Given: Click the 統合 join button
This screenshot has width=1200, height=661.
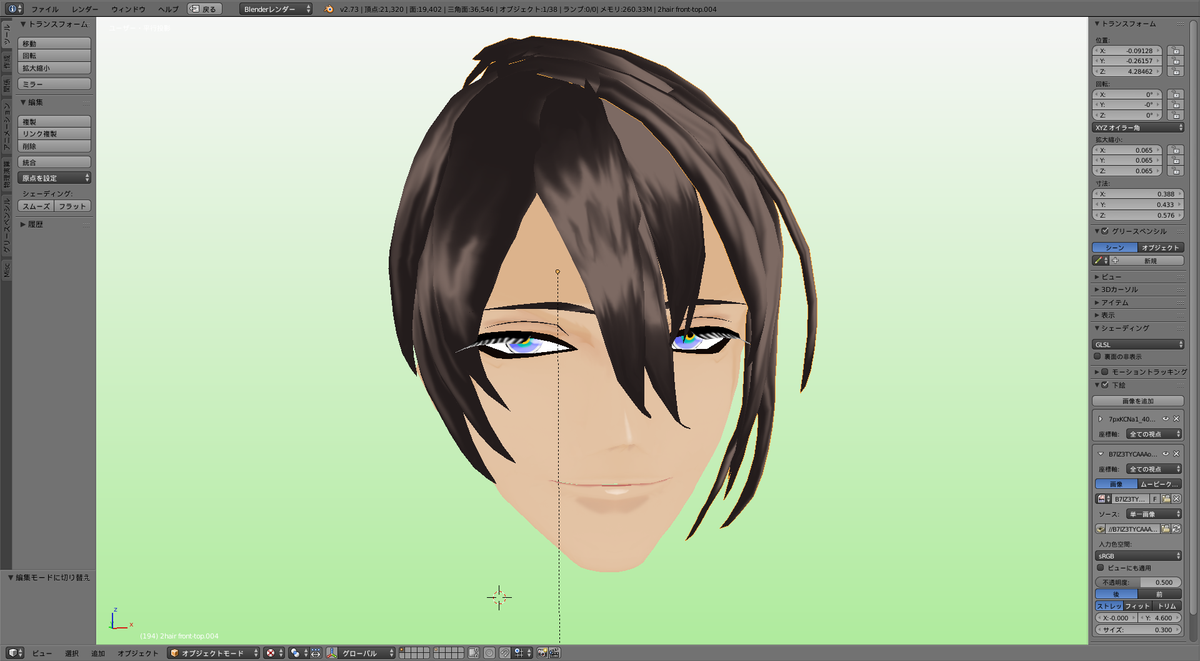Looking at the screenshot, I should pos(54,162).
